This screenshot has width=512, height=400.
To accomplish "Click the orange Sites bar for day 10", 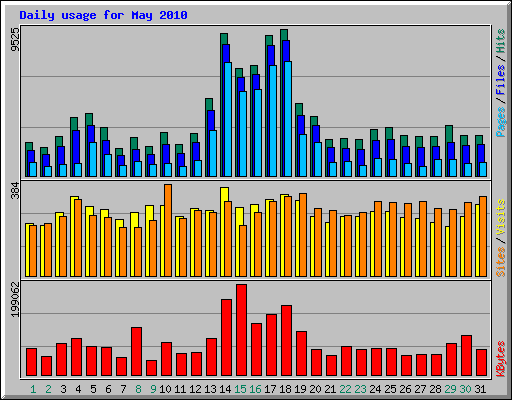I will [168, 230].
